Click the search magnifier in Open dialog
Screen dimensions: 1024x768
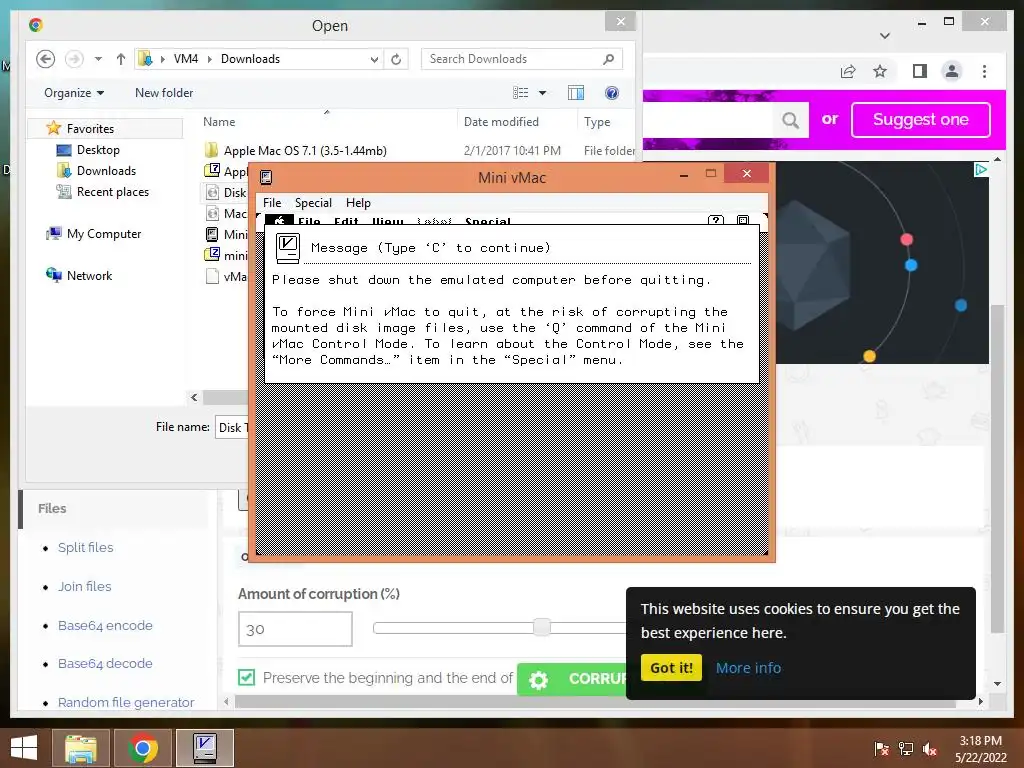pyautogui.click(x=608, y=59)
